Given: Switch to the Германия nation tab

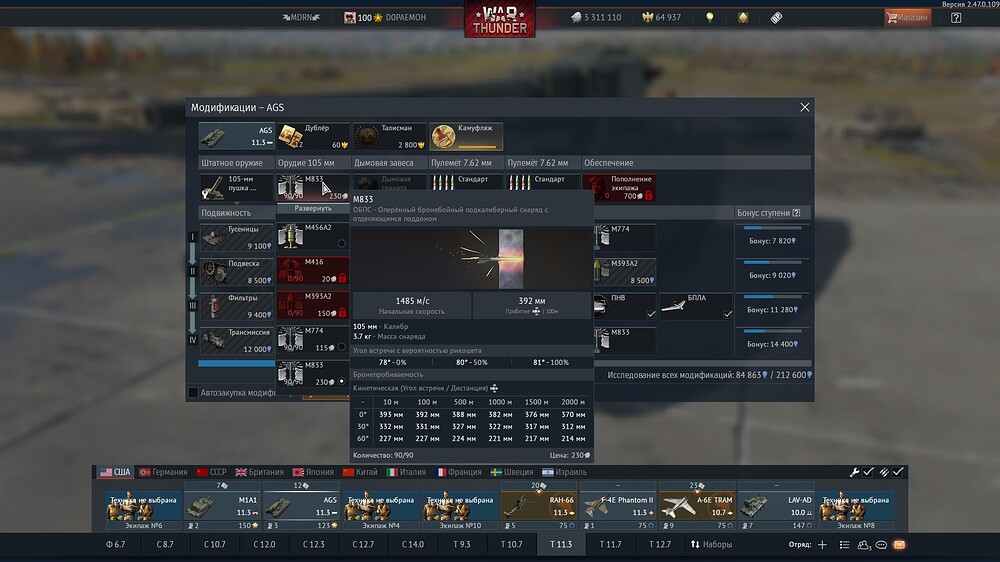Looking at the screenshot, I should click(163, 472).
